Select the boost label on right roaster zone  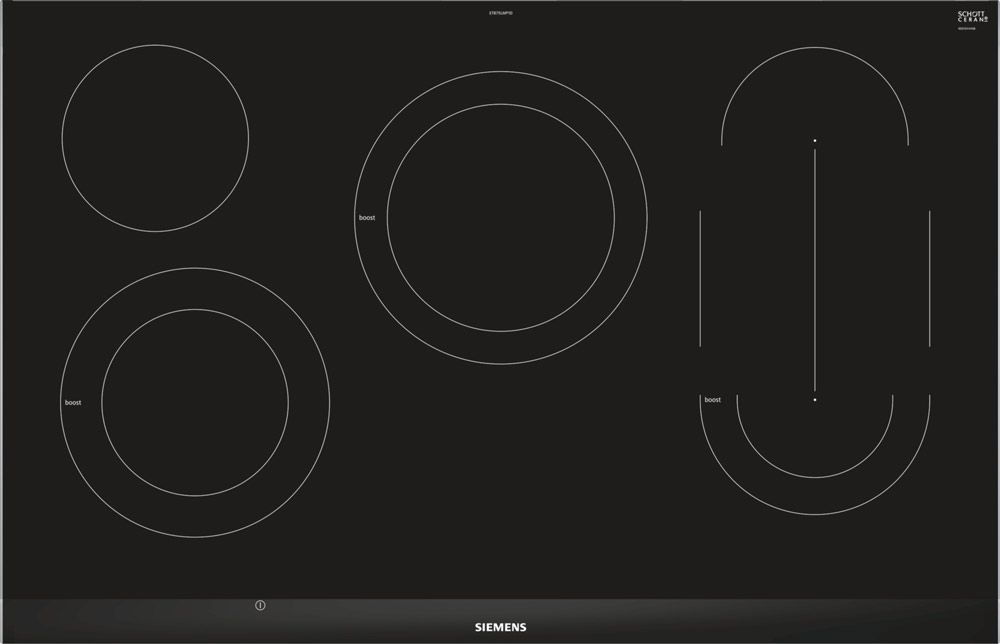pos(712,400)
